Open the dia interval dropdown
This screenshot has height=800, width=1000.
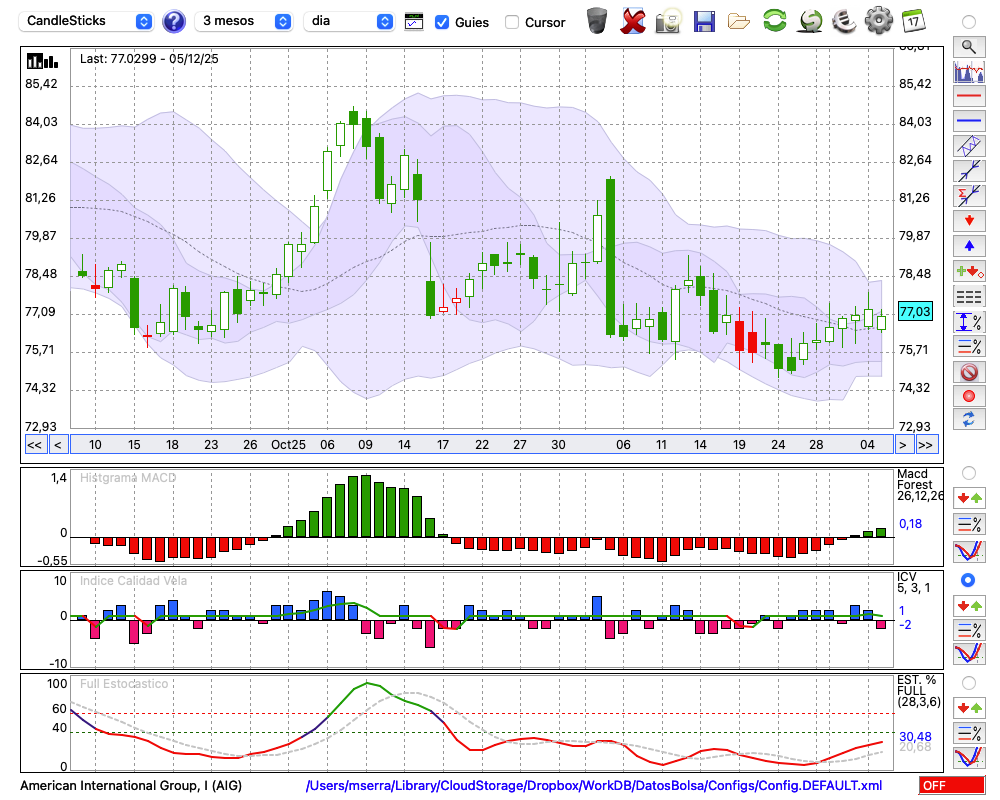pos(349,21)
